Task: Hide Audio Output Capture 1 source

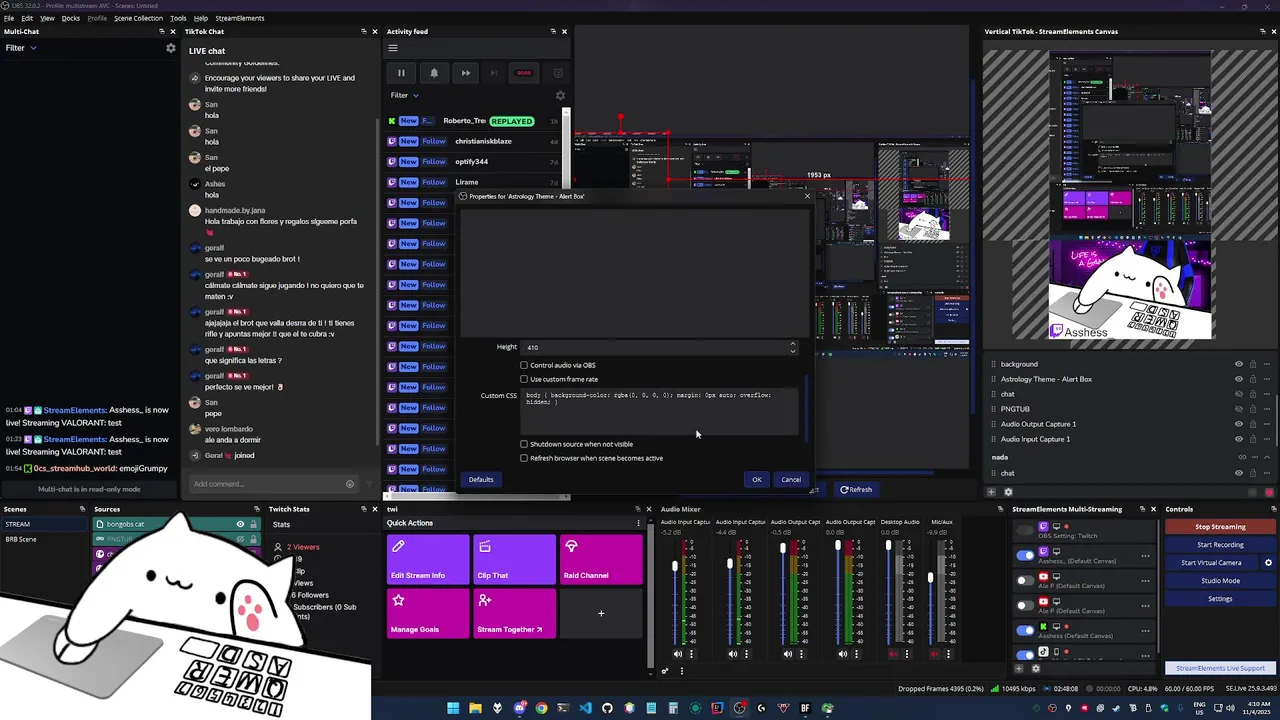Action: 1238,424
